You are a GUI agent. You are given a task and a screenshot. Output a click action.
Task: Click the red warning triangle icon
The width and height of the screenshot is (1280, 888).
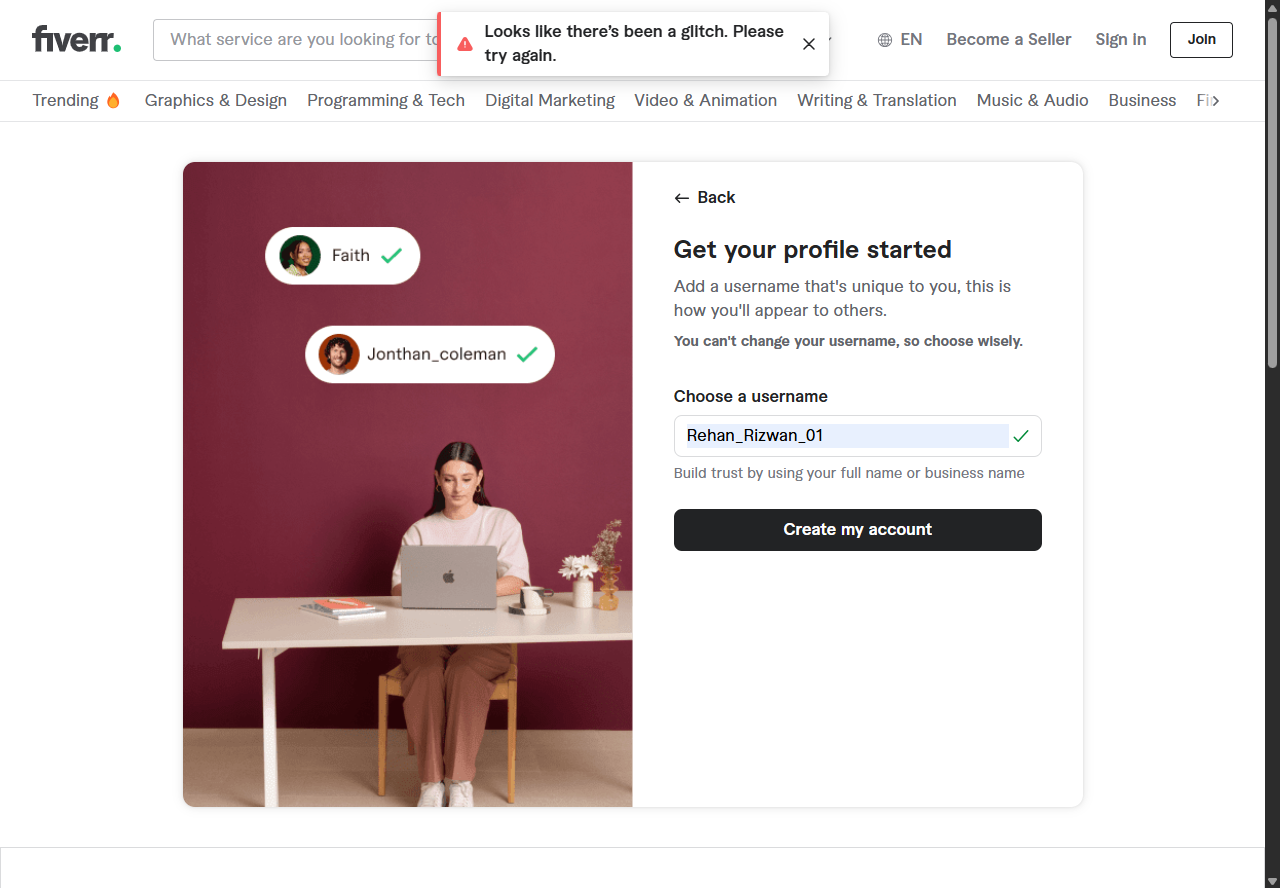coord(465,44)
